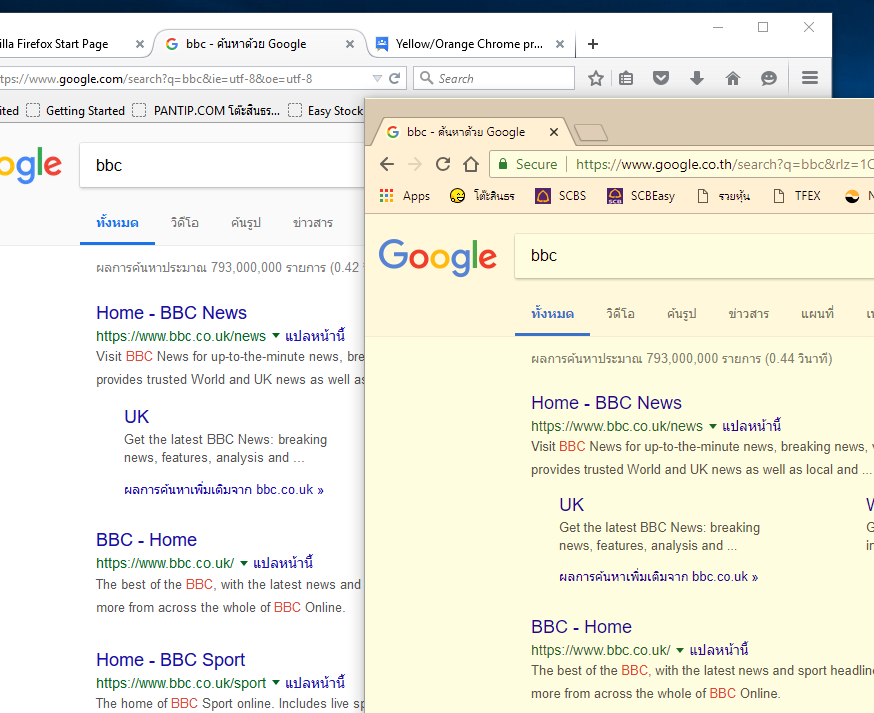Expand dropdown beside www.bbc.co.uk/ in Chrome
This screenshot has height=713, width=874.
679,651
